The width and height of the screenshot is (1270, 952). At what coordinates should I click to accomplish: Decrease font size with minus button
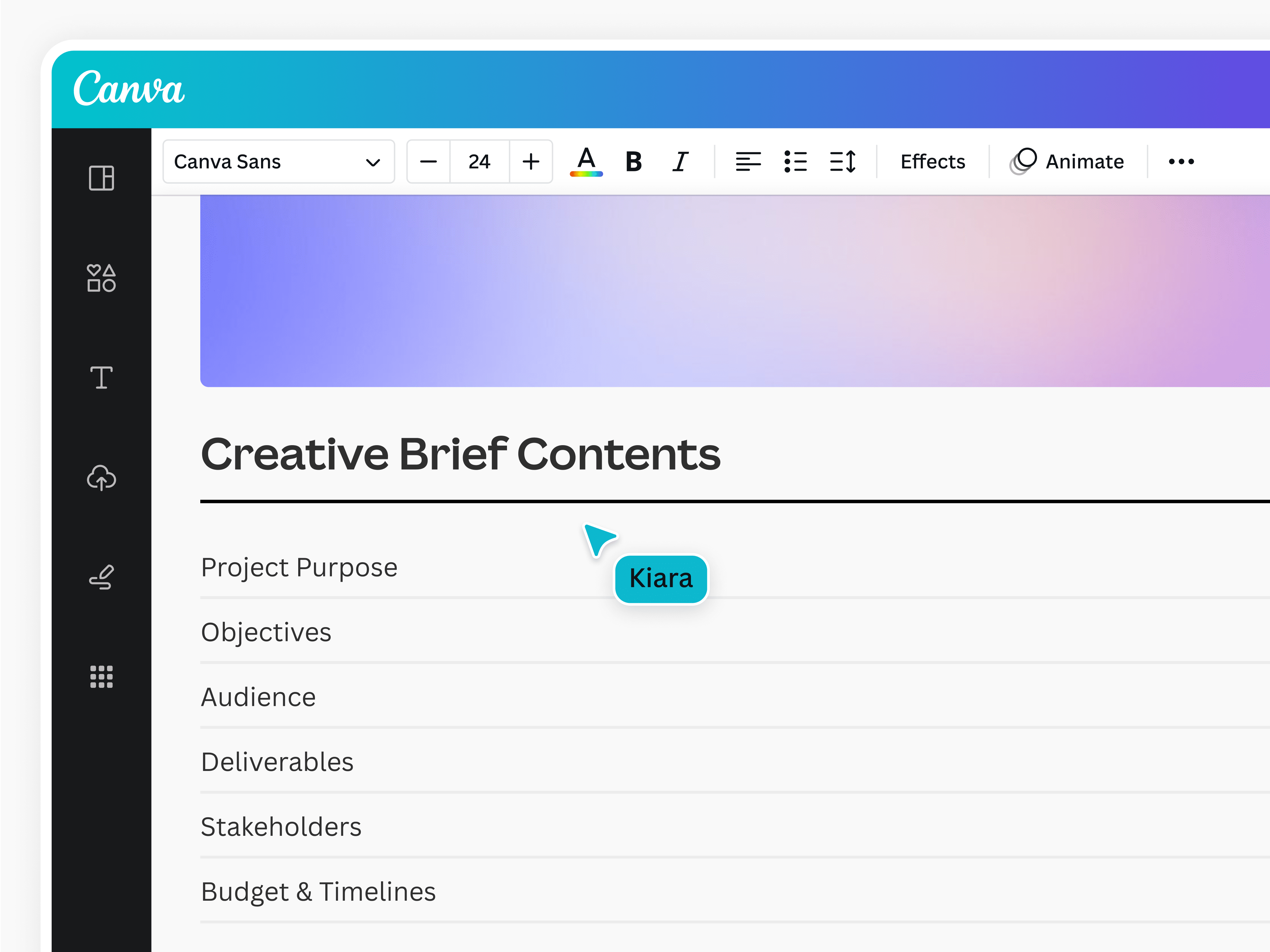[x=428, y=161]
